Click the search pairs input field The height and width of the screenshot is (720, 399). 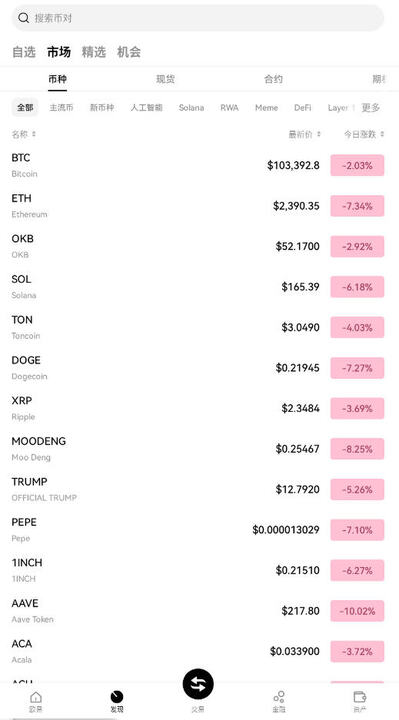198,18
